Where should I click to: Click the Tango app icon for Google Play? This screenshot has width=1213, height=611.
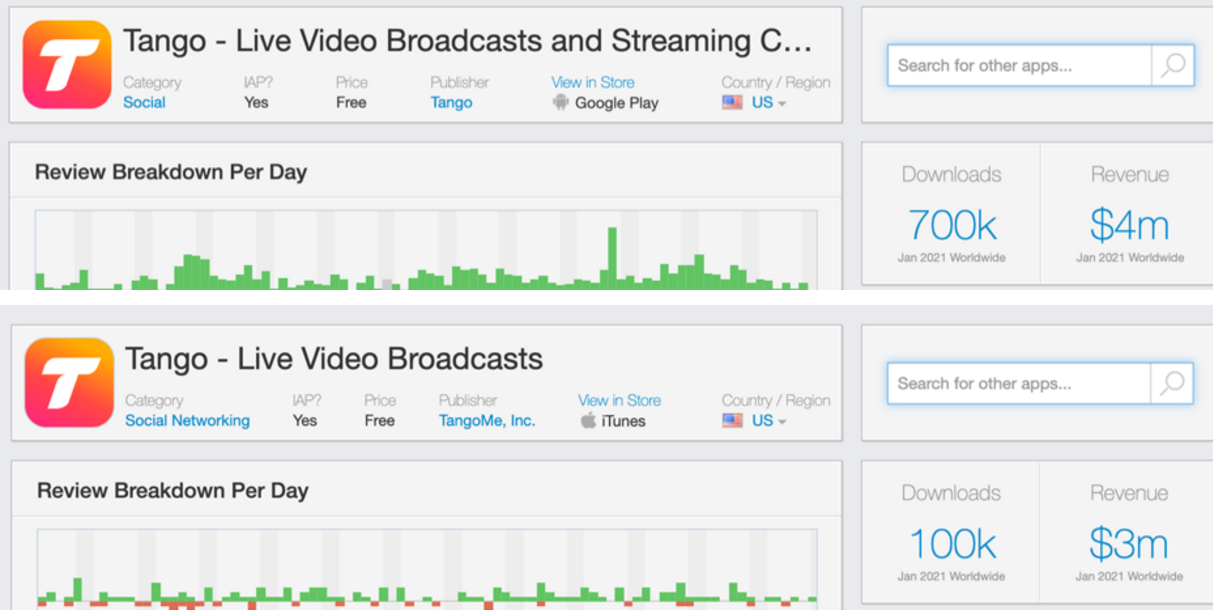coord(67,64)
